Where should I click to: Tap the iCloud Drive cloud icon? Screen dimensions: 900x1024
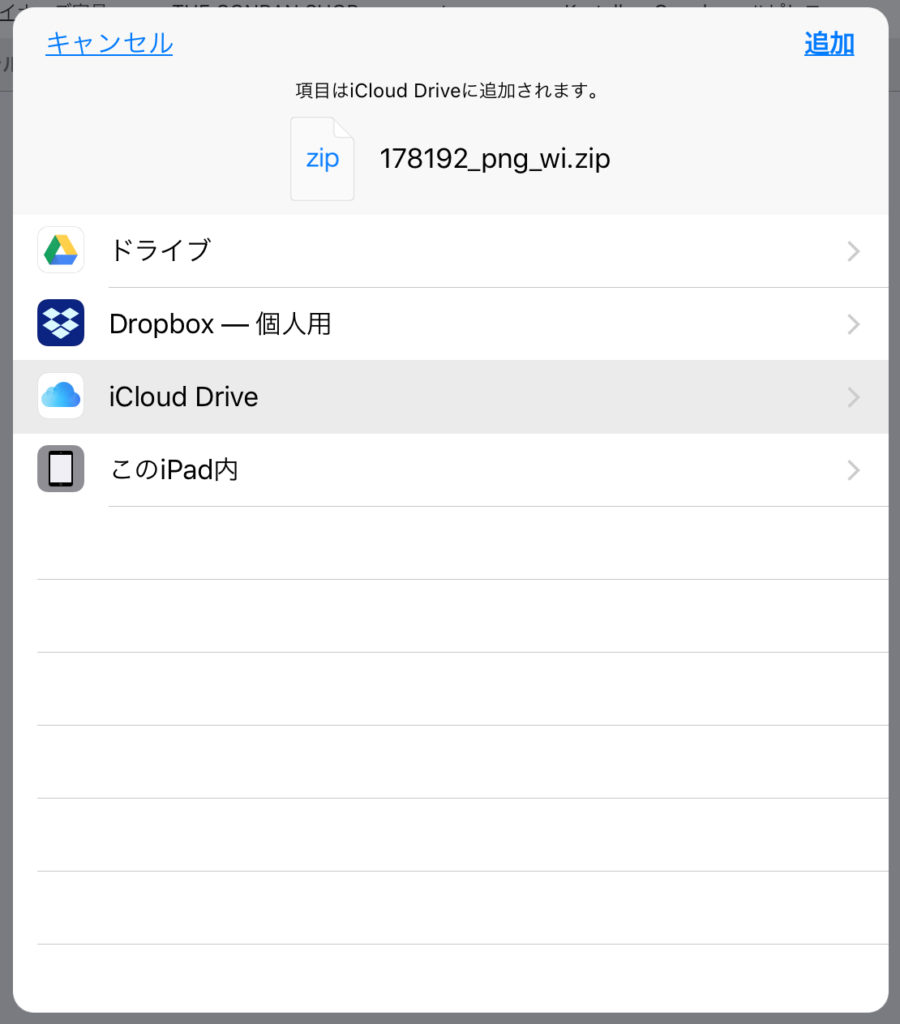[x=61, y=396]
